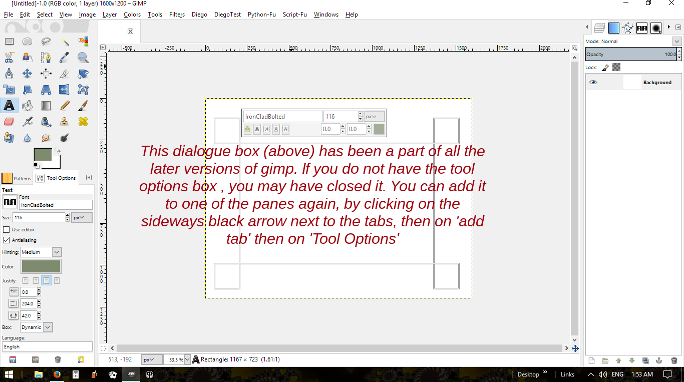
Task: Select the Heal tool
Action: pos(83,122)
